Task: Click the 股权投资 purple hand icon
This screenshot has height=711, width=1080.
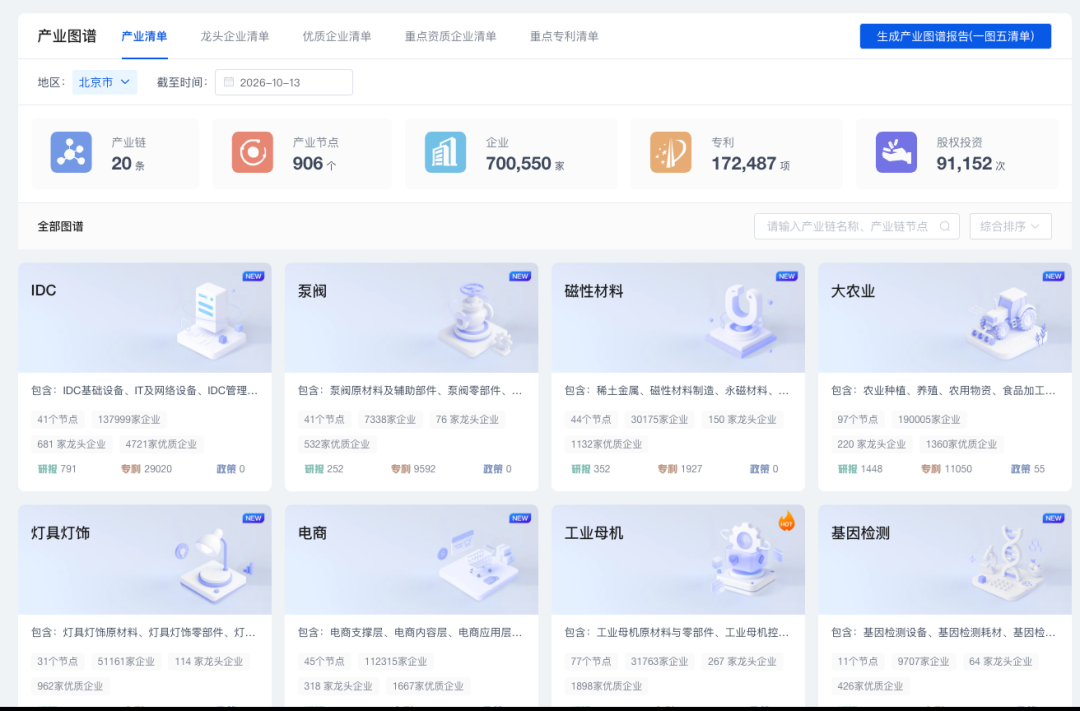Action: 895,152
